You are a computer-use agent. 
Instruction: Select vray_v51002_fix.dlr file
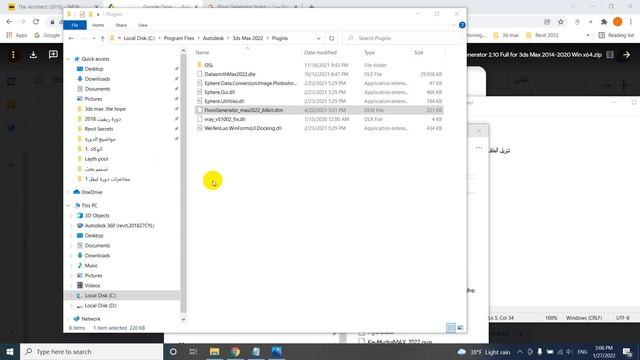(225, 119)
